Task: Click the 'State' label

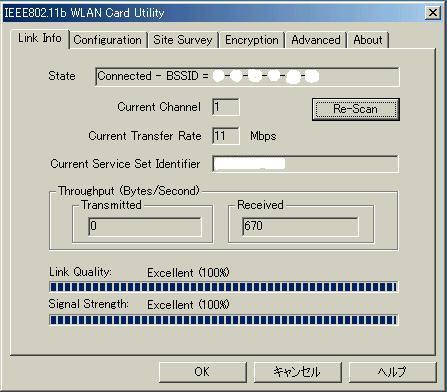Action: 62,76
